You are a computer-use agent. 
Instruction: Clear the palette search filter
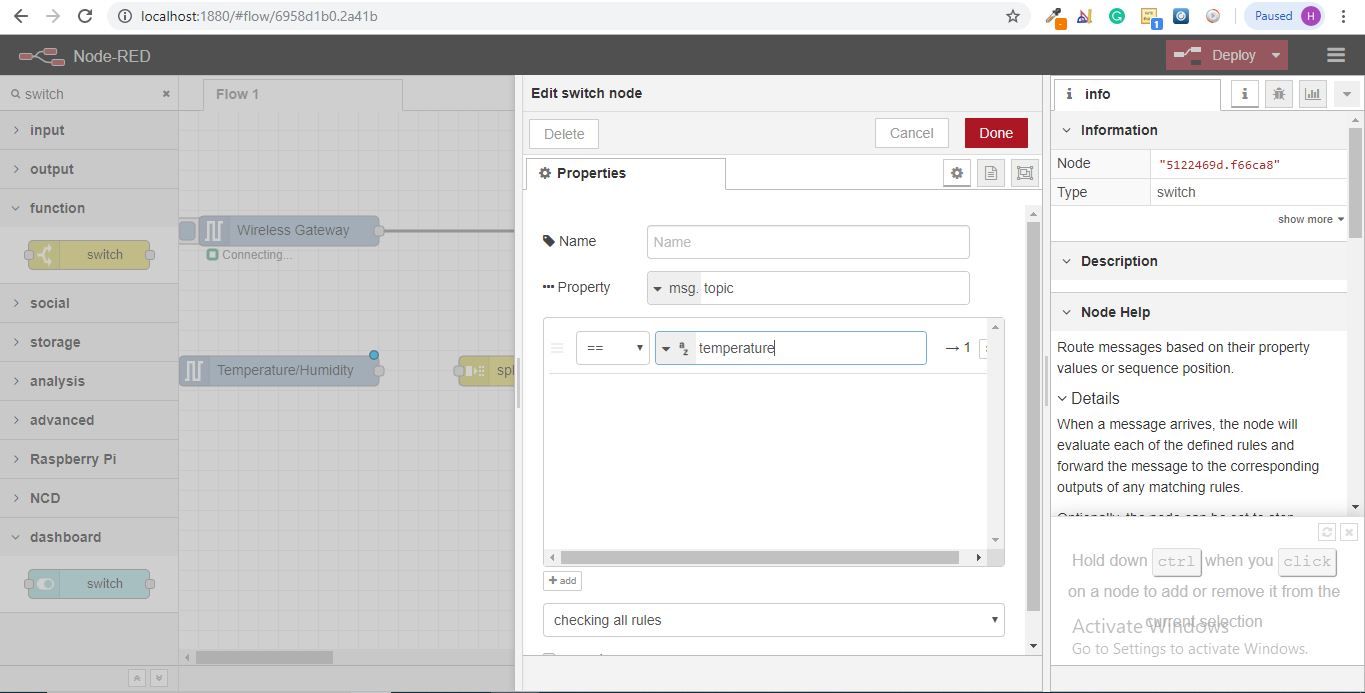coord(166,94)
